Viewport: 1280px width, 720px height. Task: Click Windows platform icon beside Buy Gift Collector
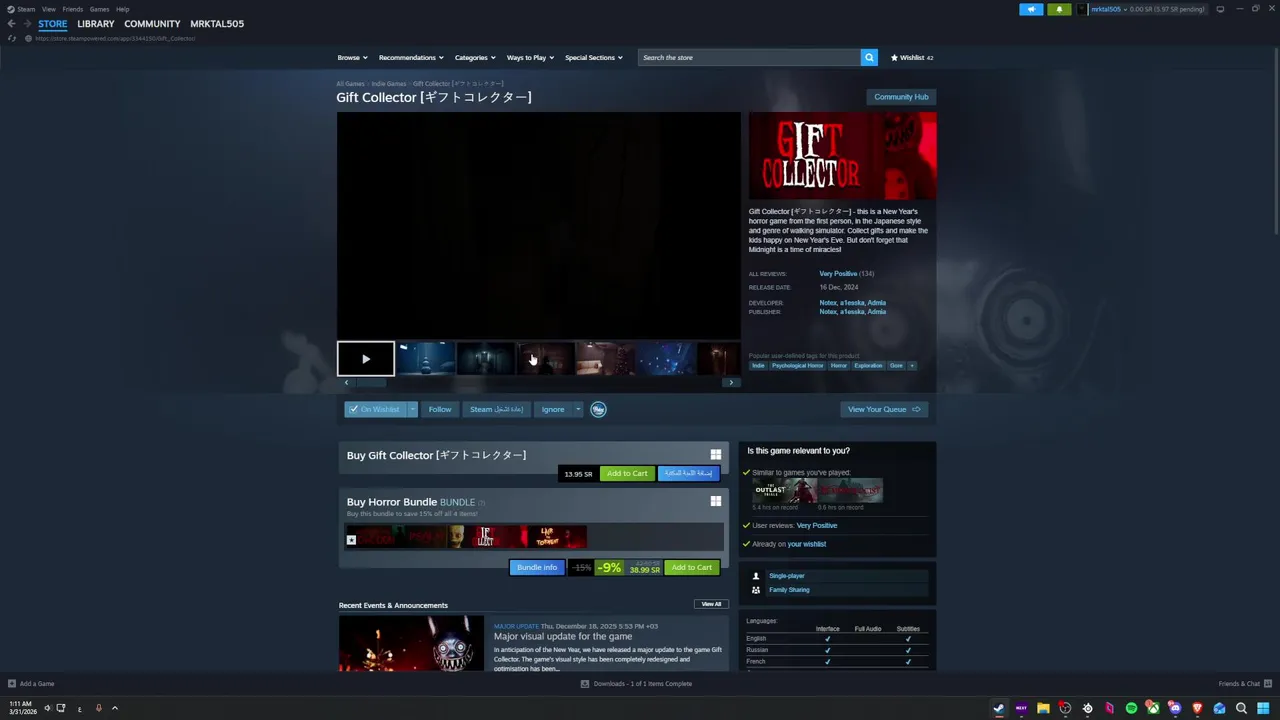pyautogui.click(x=715, y=455)
